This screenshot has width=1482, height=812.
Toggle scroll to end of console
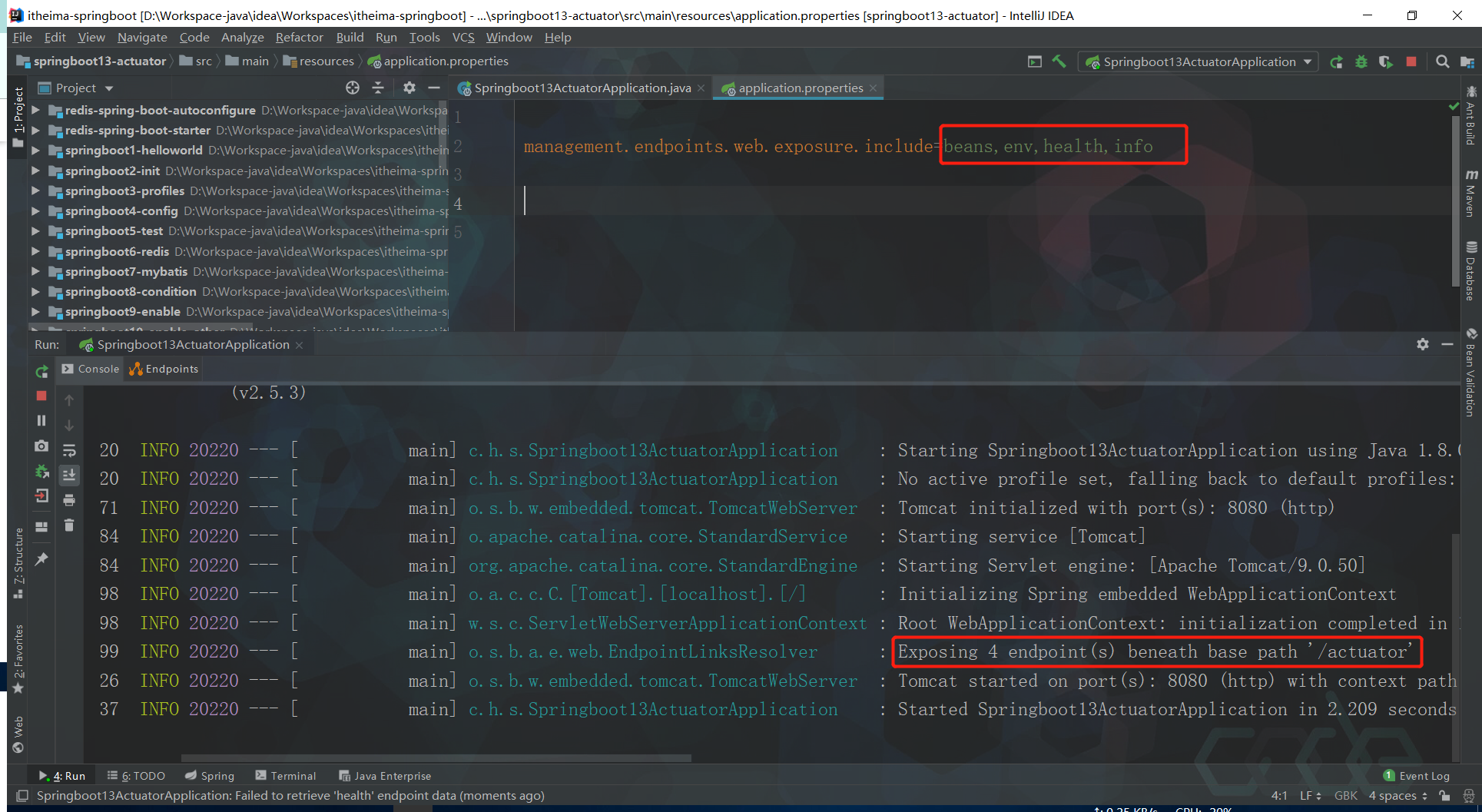point(69,475)
